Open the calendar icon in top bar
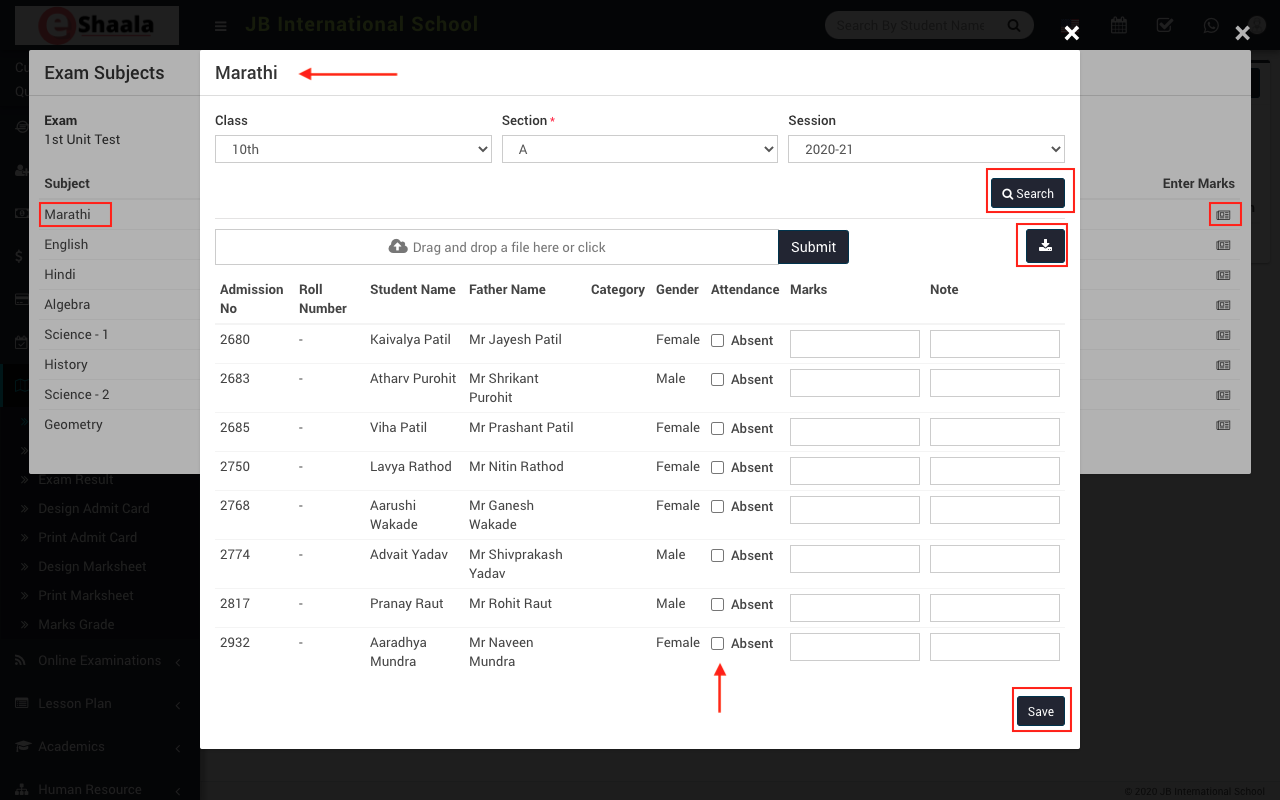 click(x=1119, y=26)
